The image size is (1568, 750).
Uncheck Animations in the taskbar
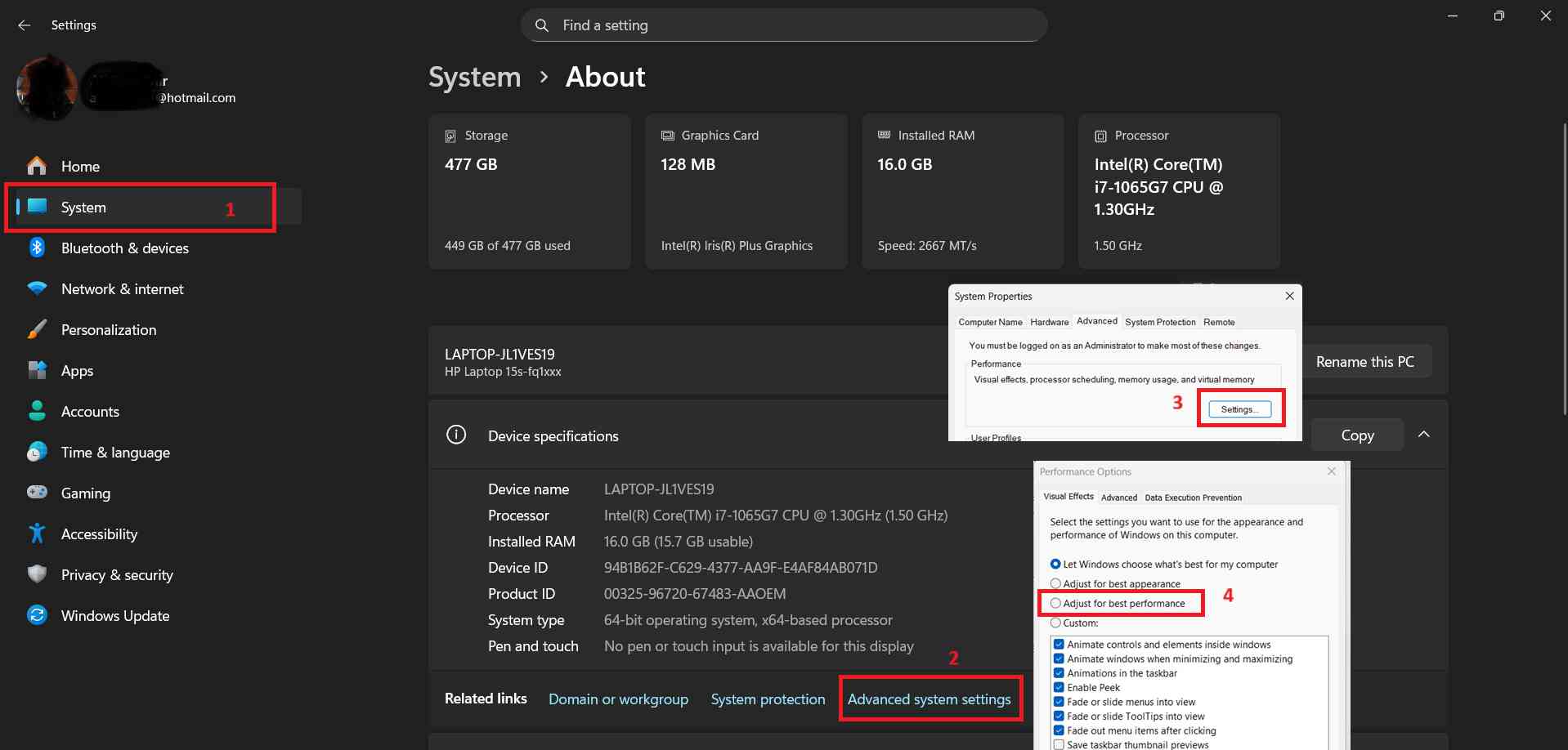pos(1059,673)
